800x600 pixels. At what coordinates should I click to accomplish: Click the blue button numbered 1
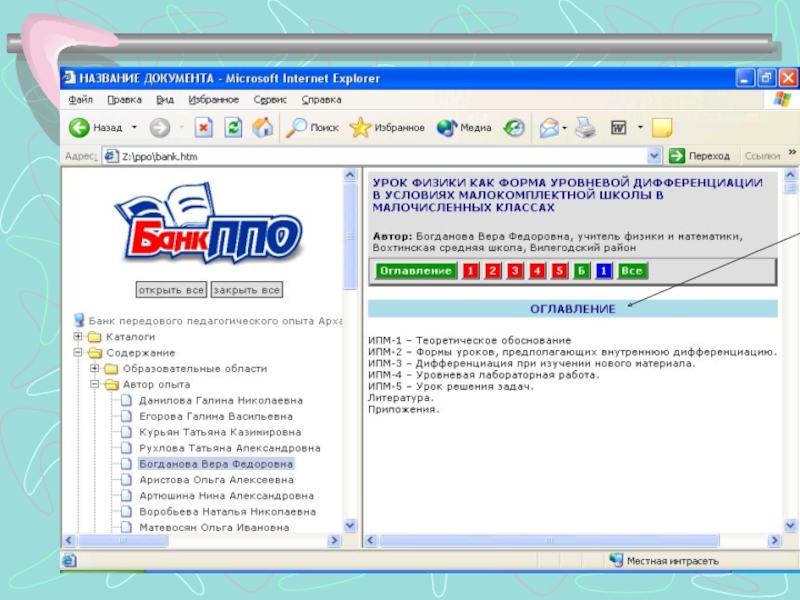coord(604,271)
